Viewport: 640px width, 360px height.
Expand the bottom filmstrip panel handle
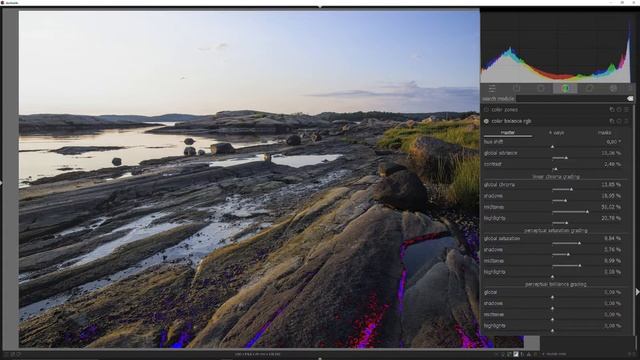pos(320,358)
